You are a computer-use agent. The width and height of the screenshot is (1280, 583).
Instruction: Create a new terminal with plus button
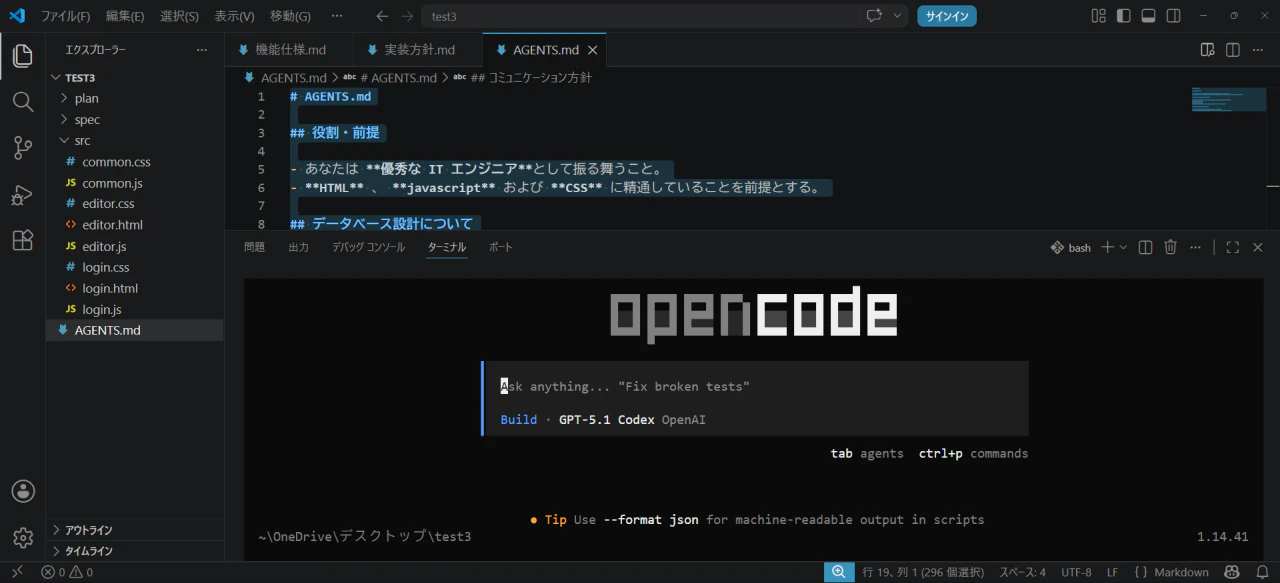(1107, 247)
